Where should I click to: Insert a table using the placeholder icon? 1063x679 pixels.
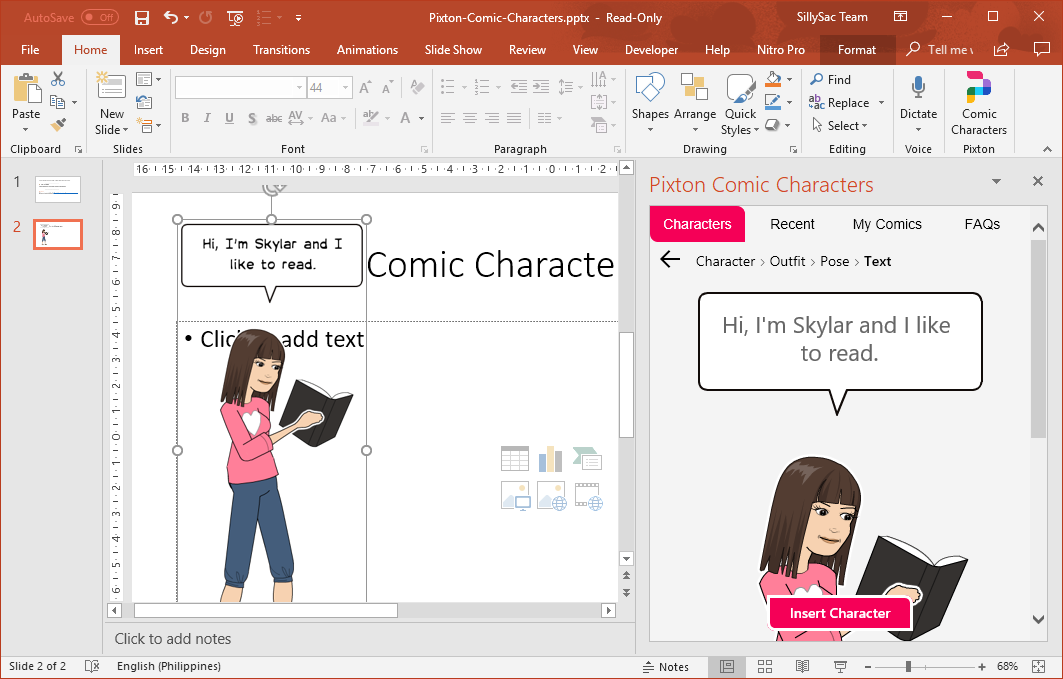[x=514, y=457]
